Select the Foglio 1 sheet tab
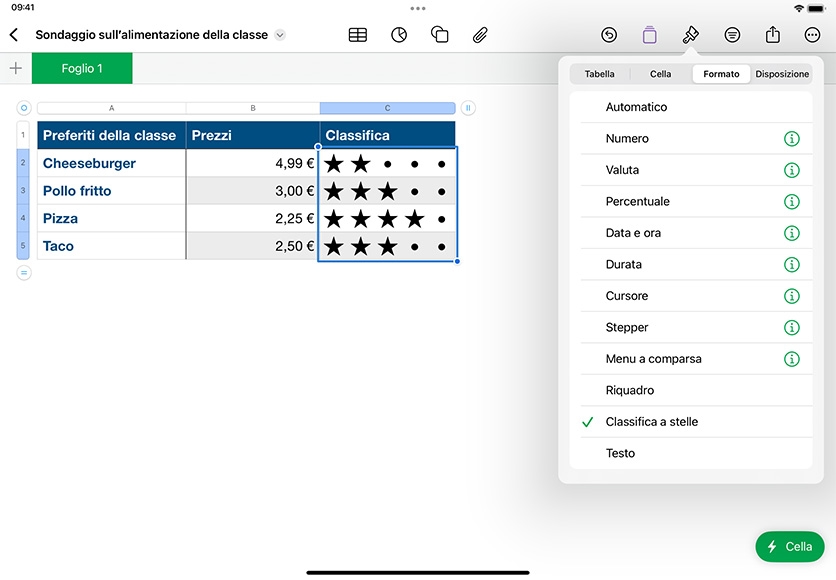 click(x=82, y=68)
